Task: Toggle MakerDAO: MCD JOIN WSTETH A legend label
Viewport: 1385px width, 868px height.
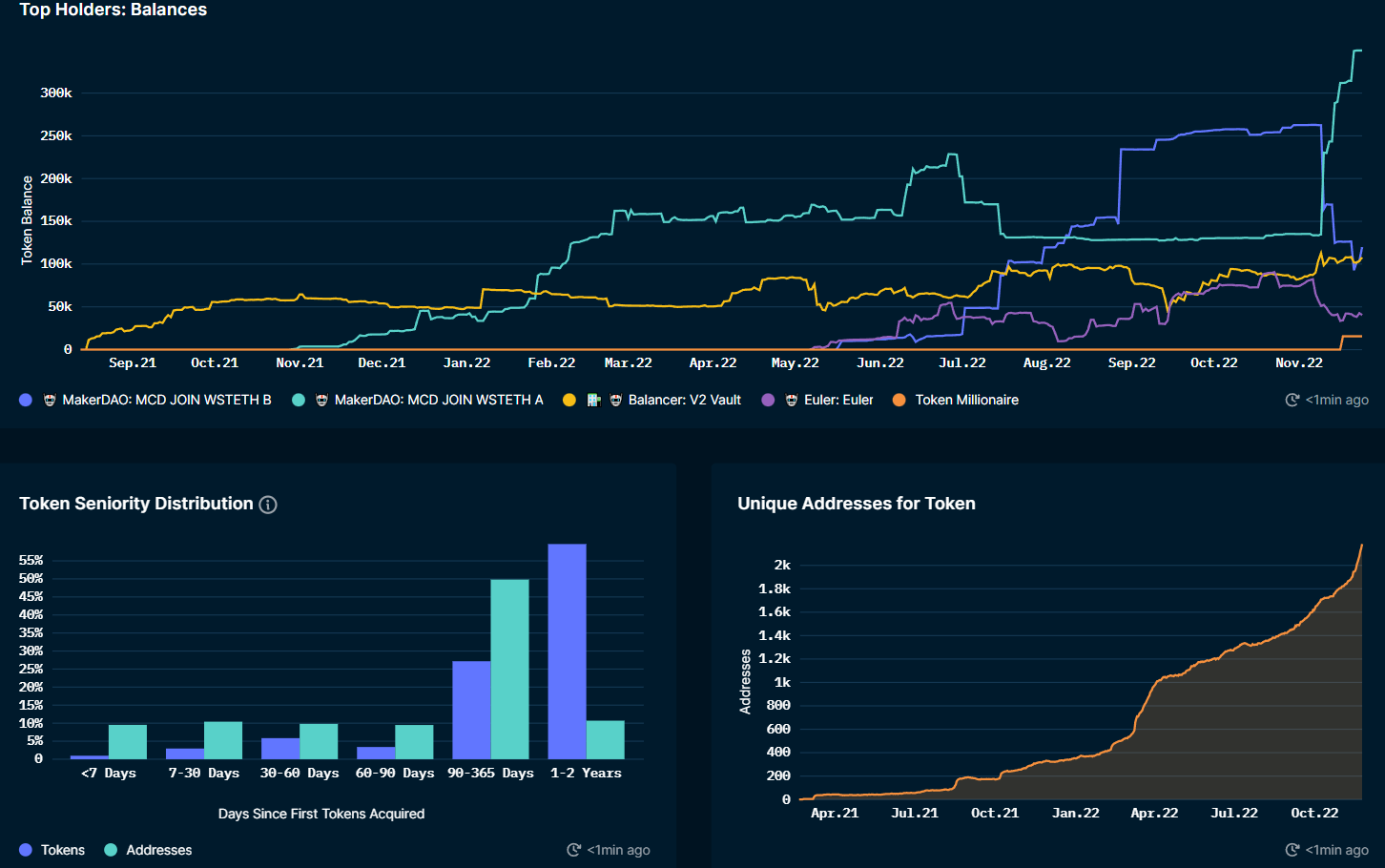Action: (439, 400)
